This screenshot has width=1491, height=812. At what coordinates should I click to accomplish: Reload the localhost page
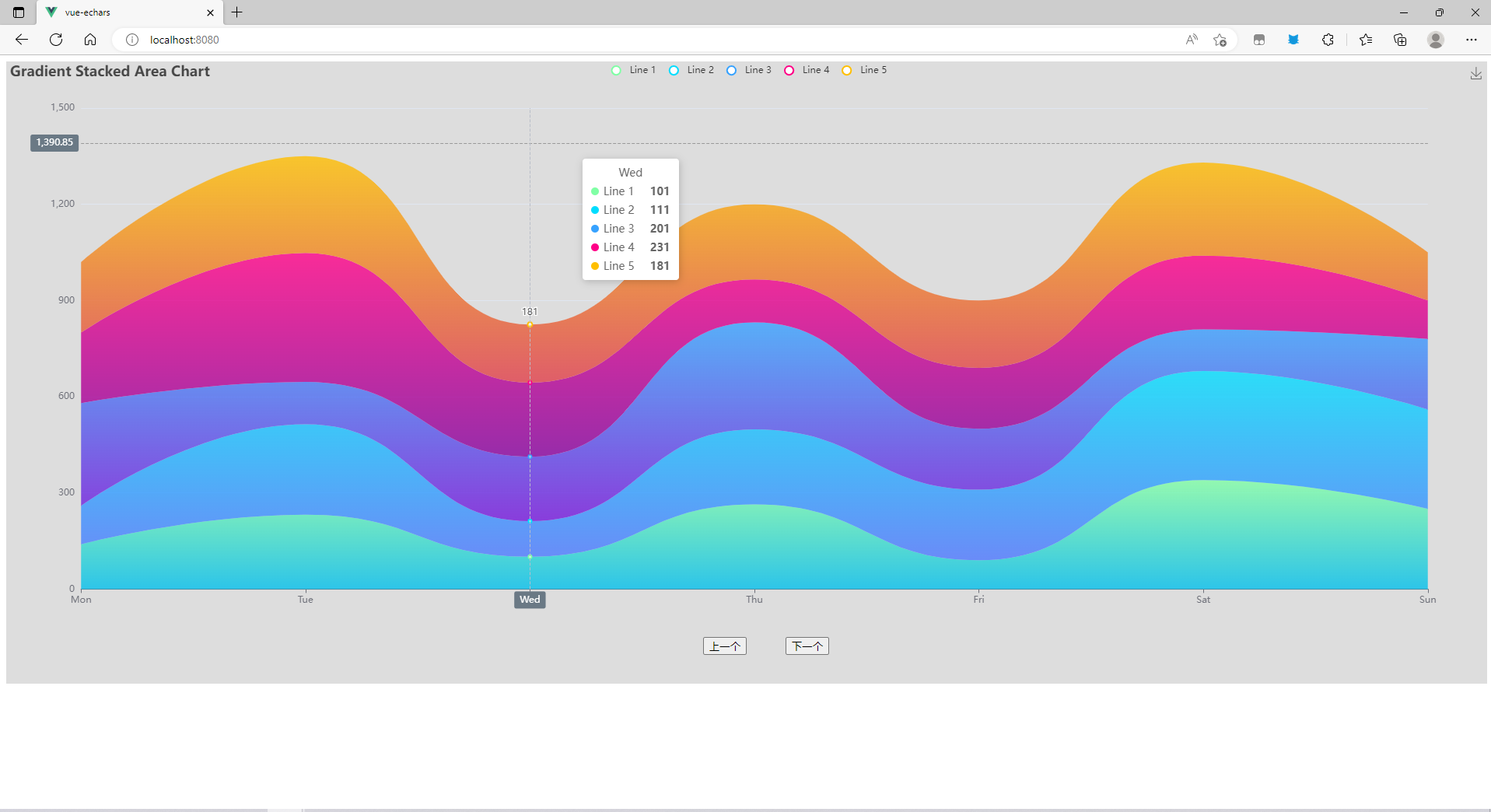[56, 40]
